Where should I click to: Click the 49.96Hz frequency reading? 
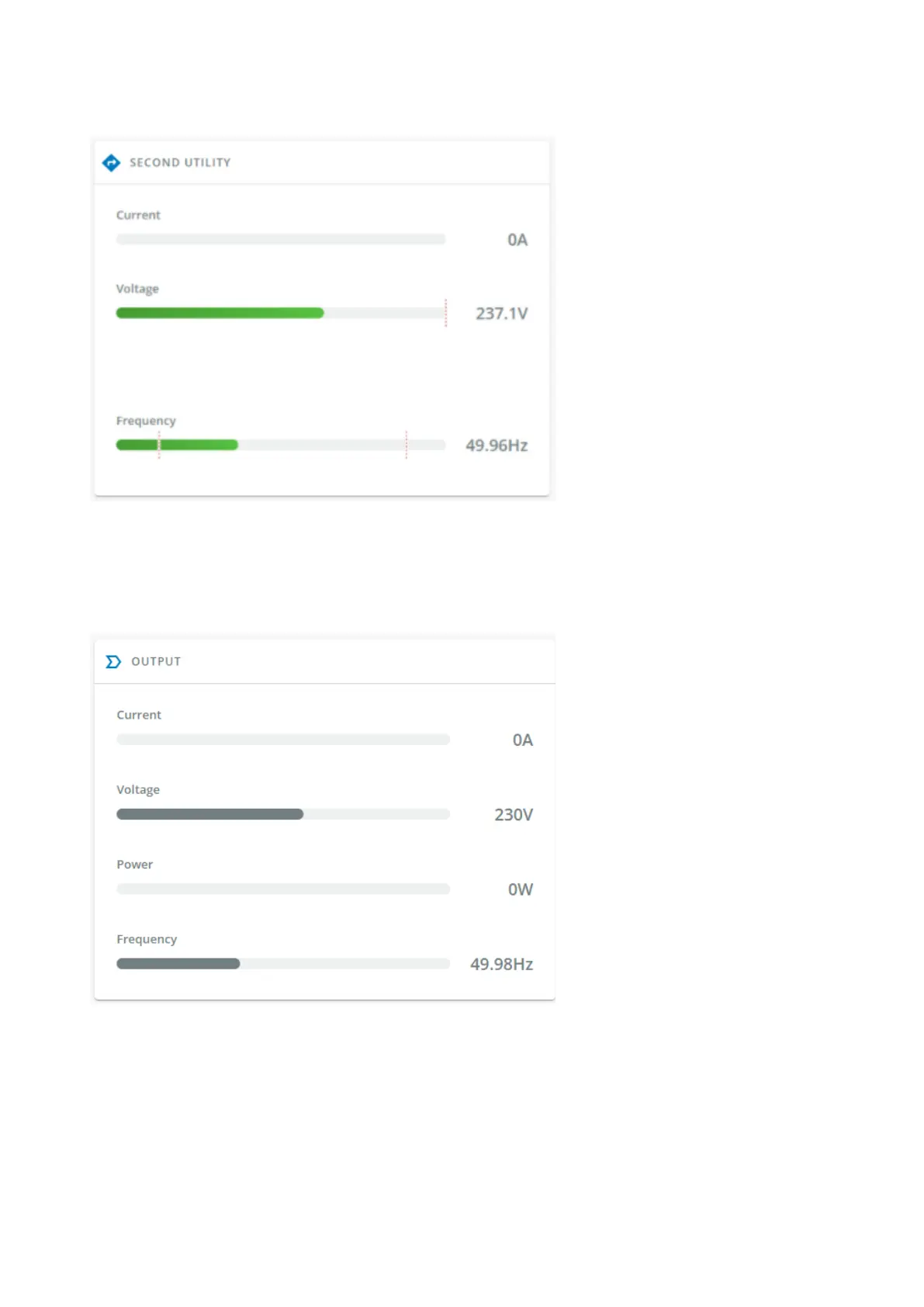click(x=497, y=445)
